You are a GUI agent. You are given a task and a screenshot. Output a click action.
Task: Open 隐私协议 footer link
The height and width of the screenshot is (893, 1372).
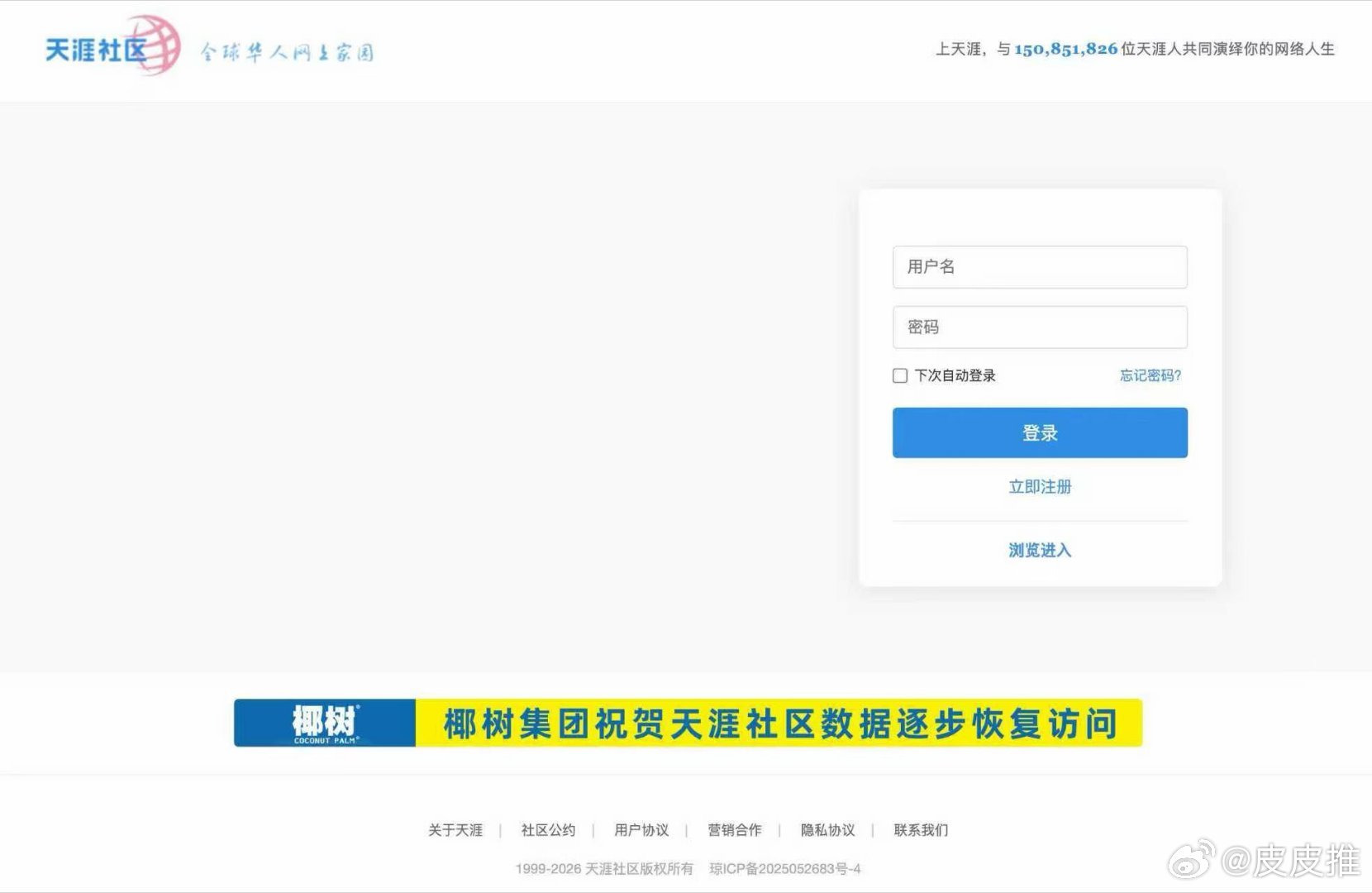(827, 829)
